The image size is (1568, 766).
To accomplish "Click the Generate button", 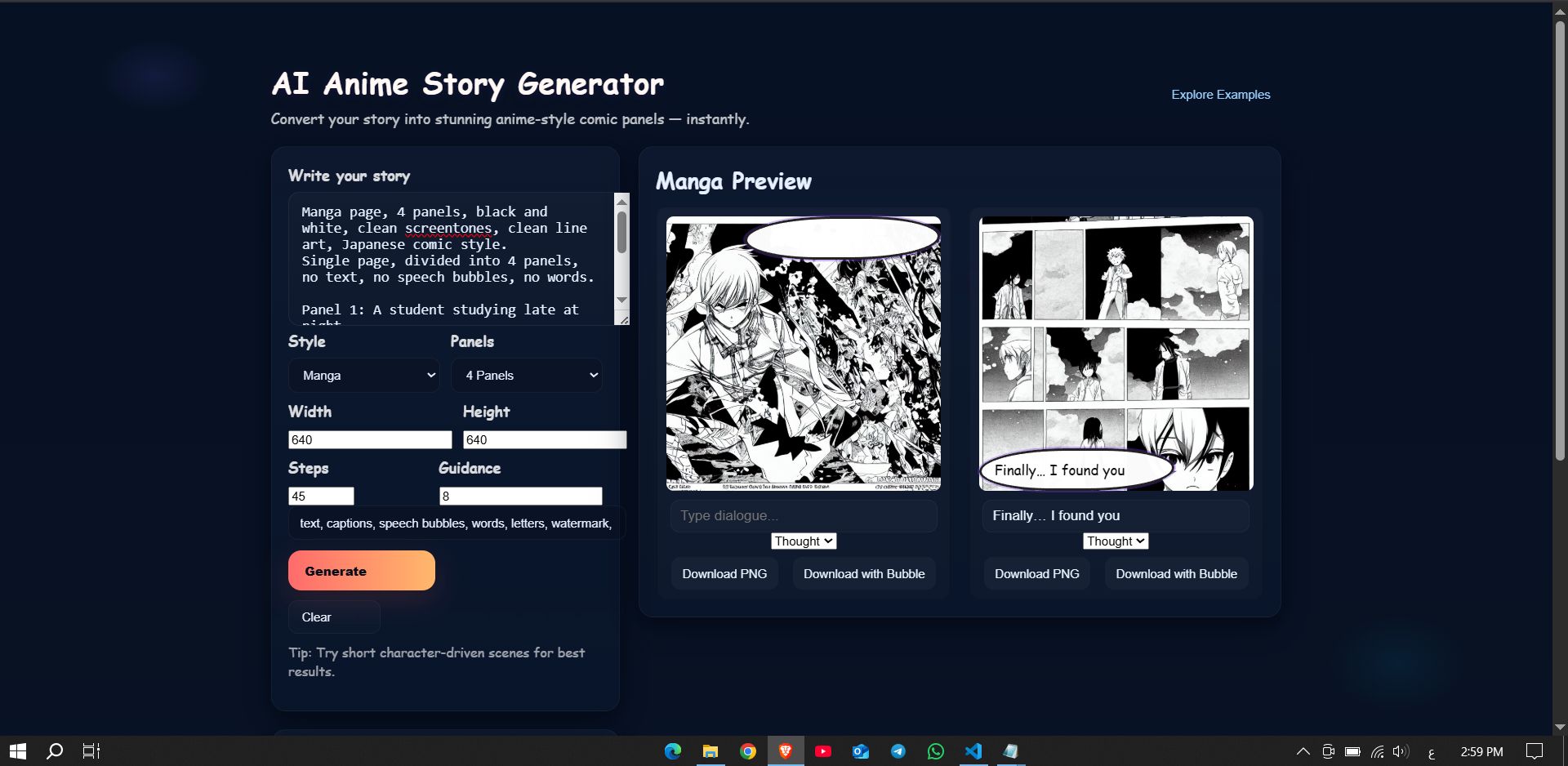I will 361,571.
